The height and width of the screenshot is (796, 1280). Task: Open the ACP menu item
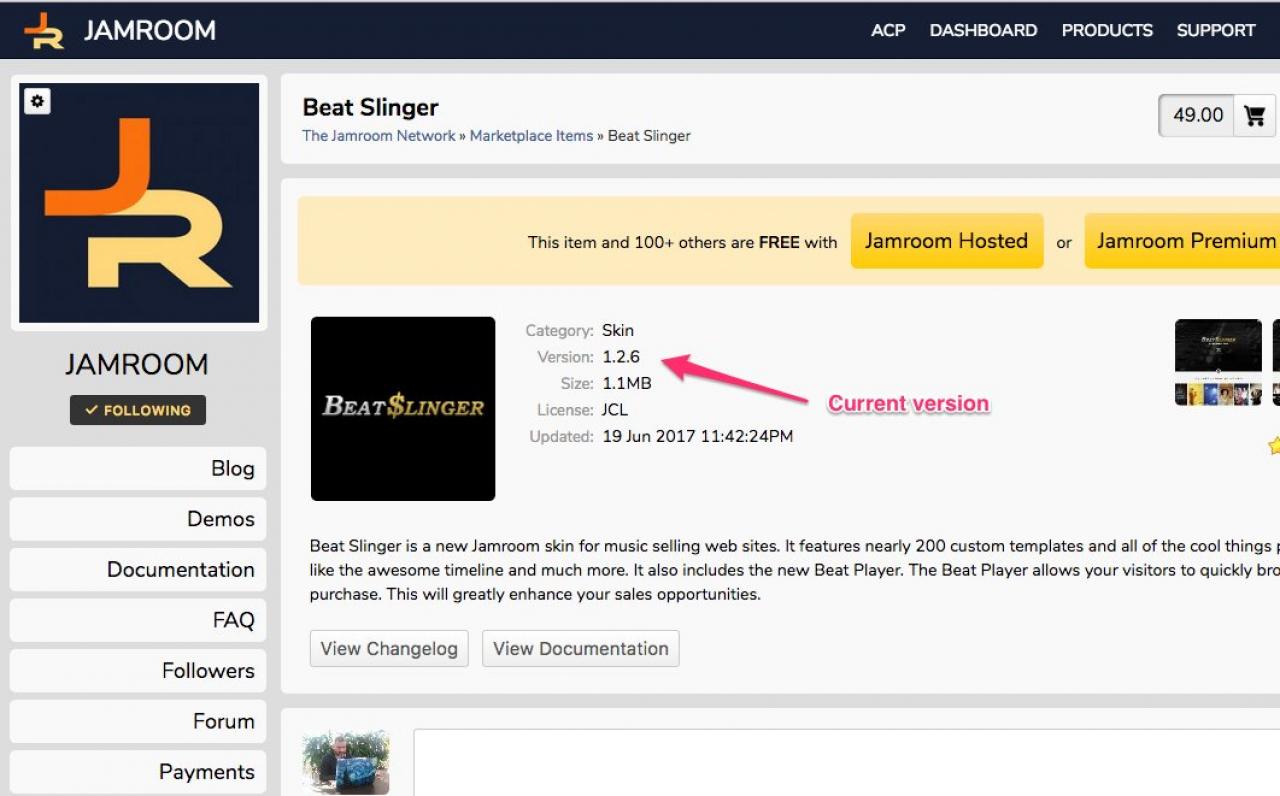pos(888,30)
